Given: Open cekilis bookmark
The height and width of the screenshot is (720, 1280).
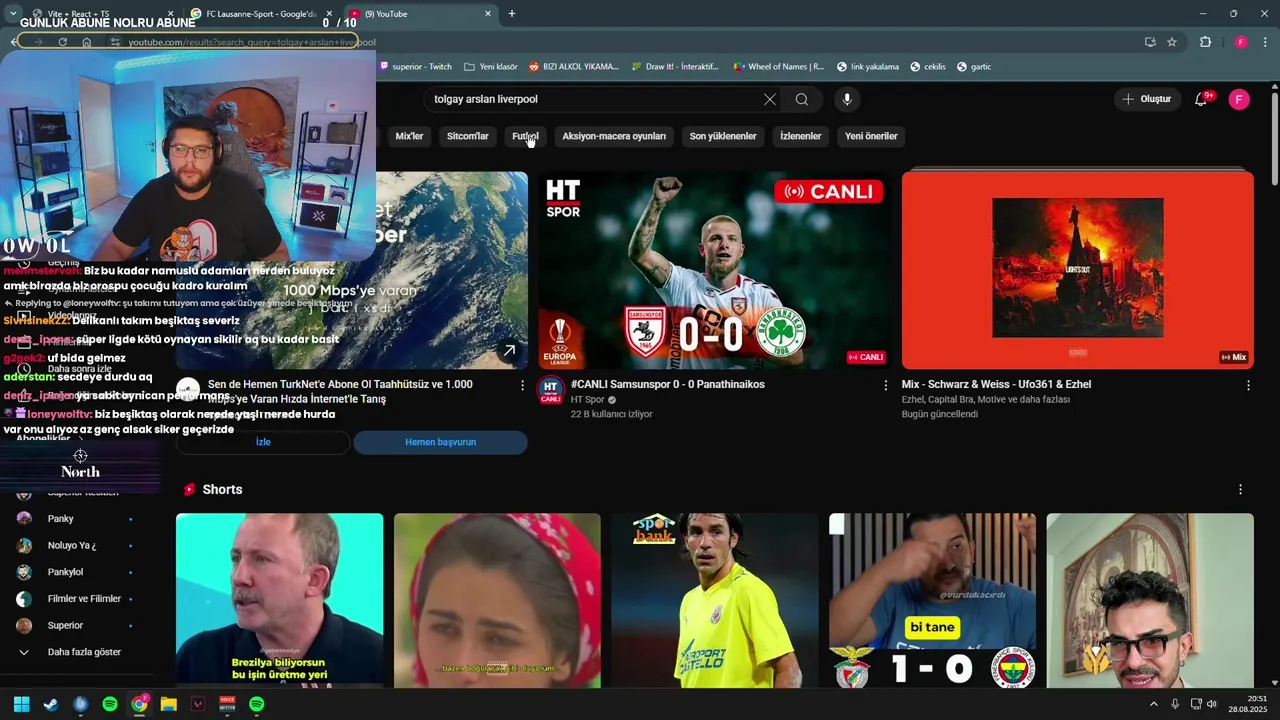Looking at the screenshot, I should (x=928, y=67).
